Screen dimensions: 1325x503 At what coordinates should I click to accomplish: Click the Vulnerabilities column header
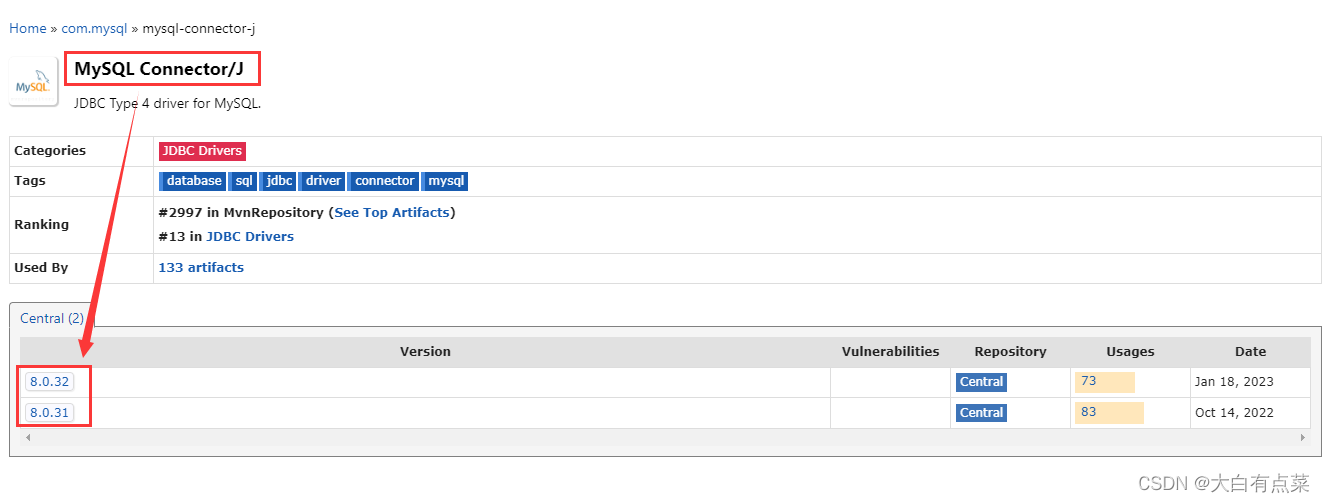point(890,352)
